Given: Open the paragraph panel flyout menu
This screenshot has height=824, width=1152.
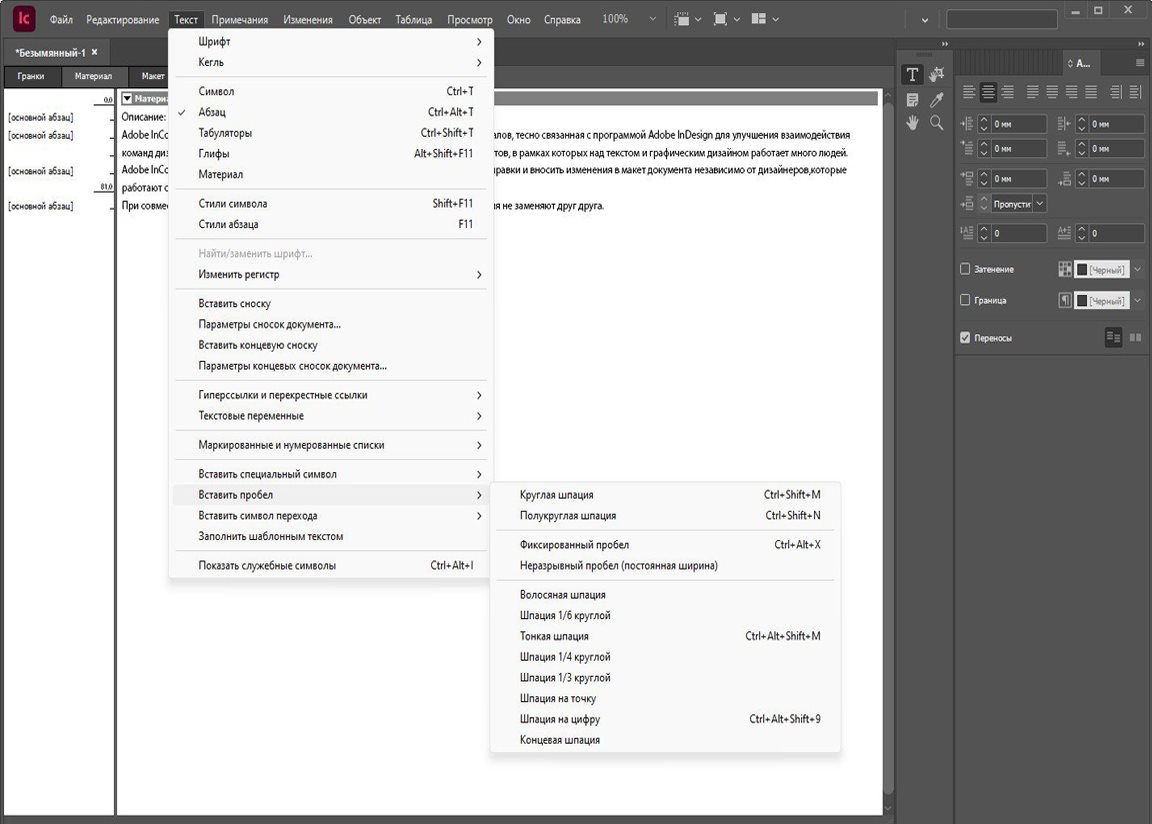Looking at the screenshot, I should click(x=1140, y=63).
